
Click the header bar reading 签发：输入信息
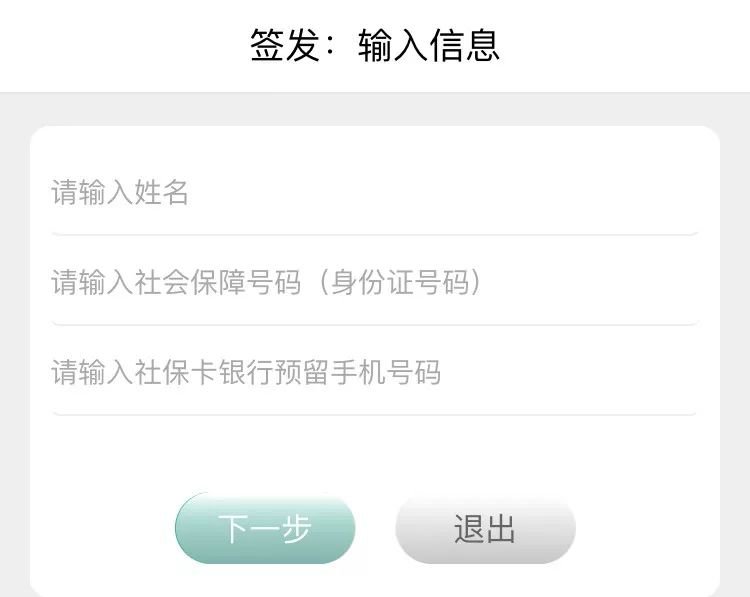click(375, 45)
